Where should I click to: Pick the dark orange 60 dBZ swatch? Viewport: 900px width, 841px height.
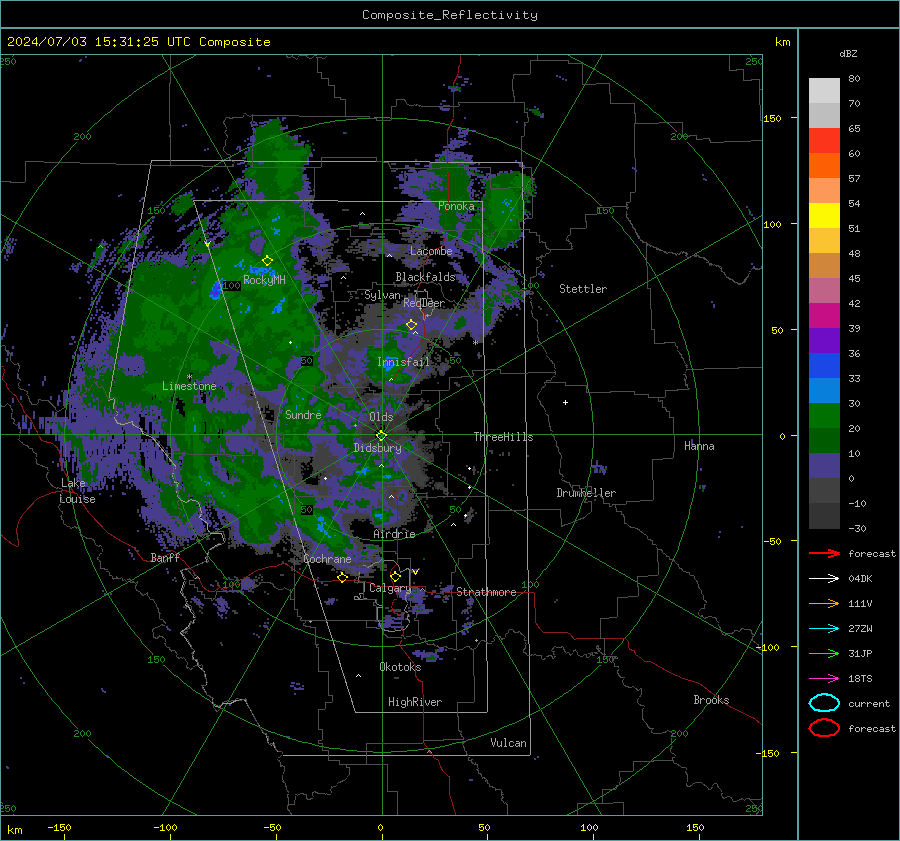[824, 165]
